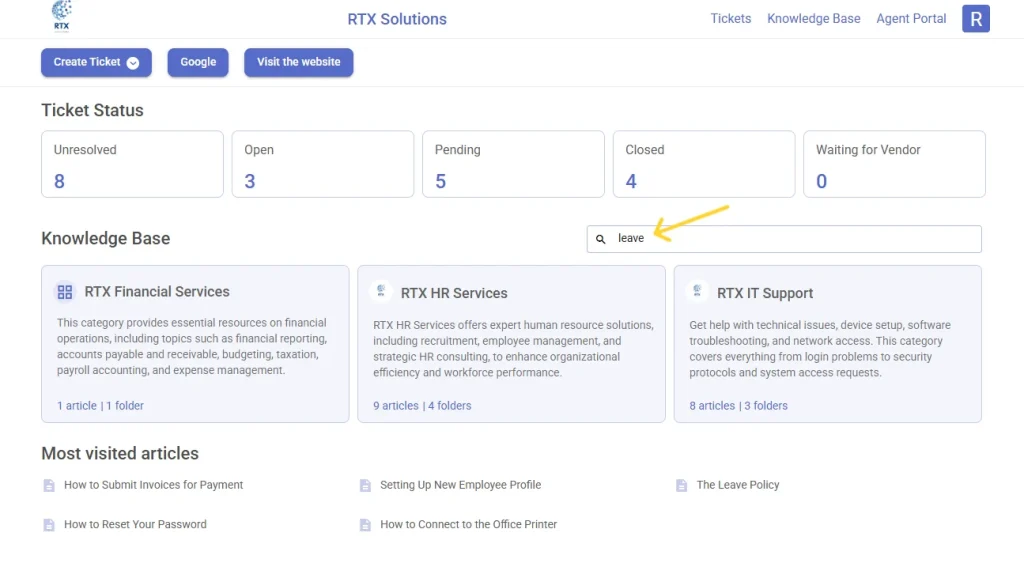Screen dimensions: 1024x563
Task: Click the search magnifier icon
Action: tap(600, 239)
